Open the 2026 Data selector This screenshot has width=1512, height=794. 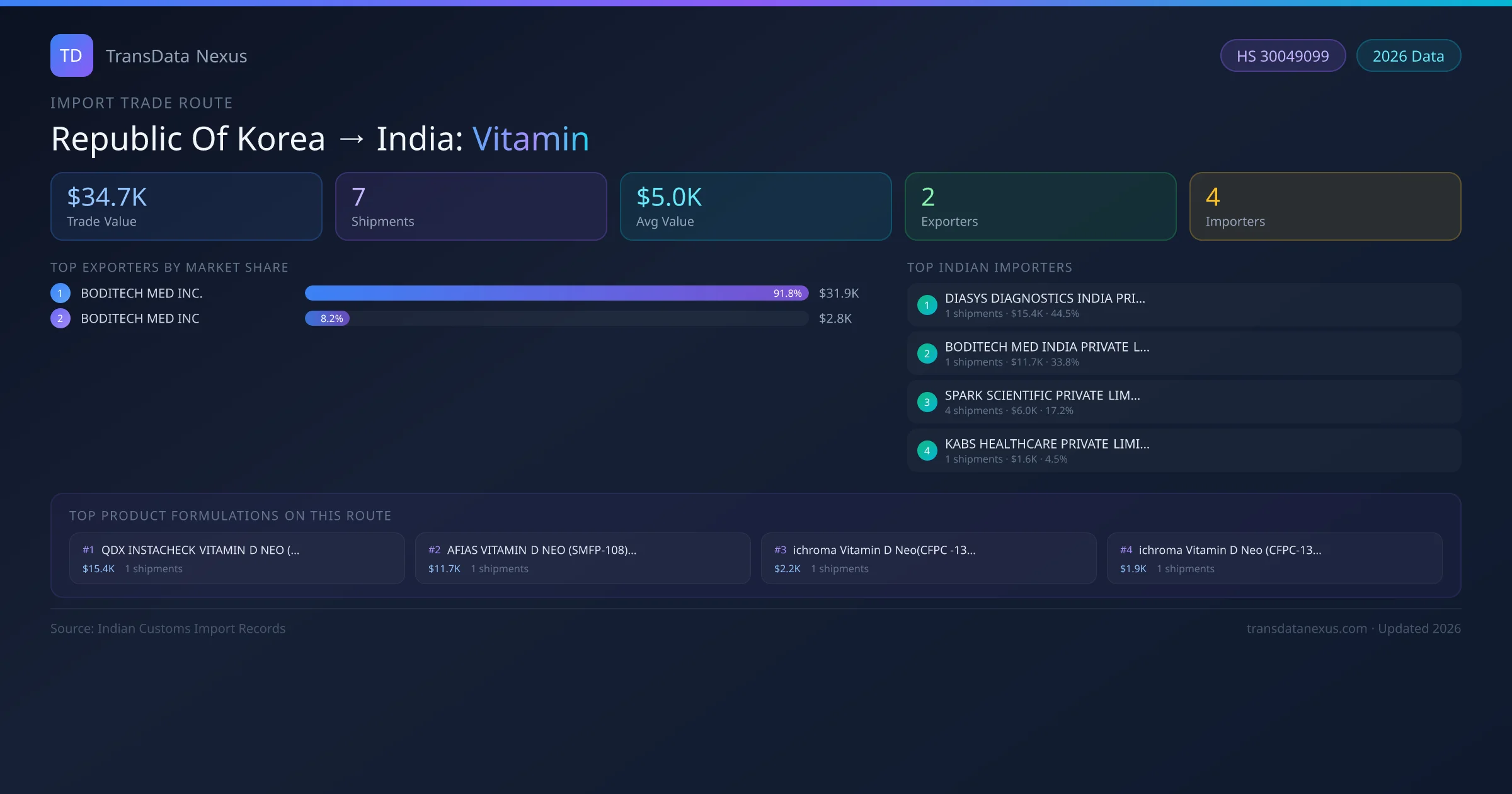[x=1408, y=55]
